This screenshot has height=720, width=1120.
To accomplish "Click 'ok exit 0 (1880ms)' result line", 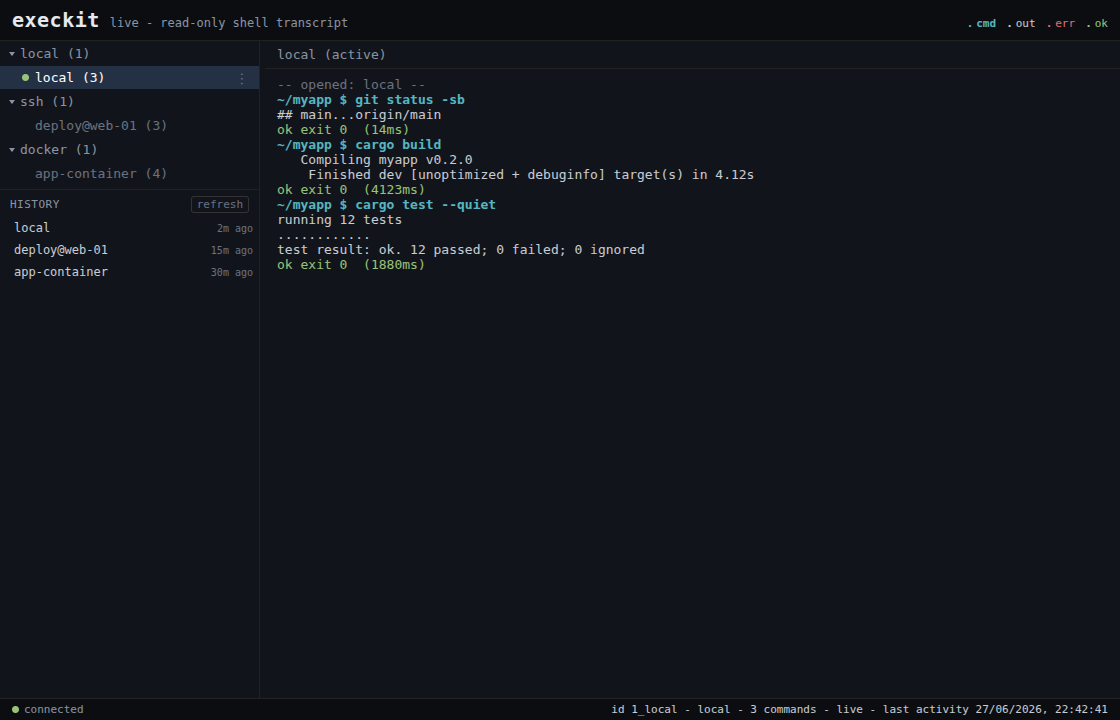I will pos(351,265).
